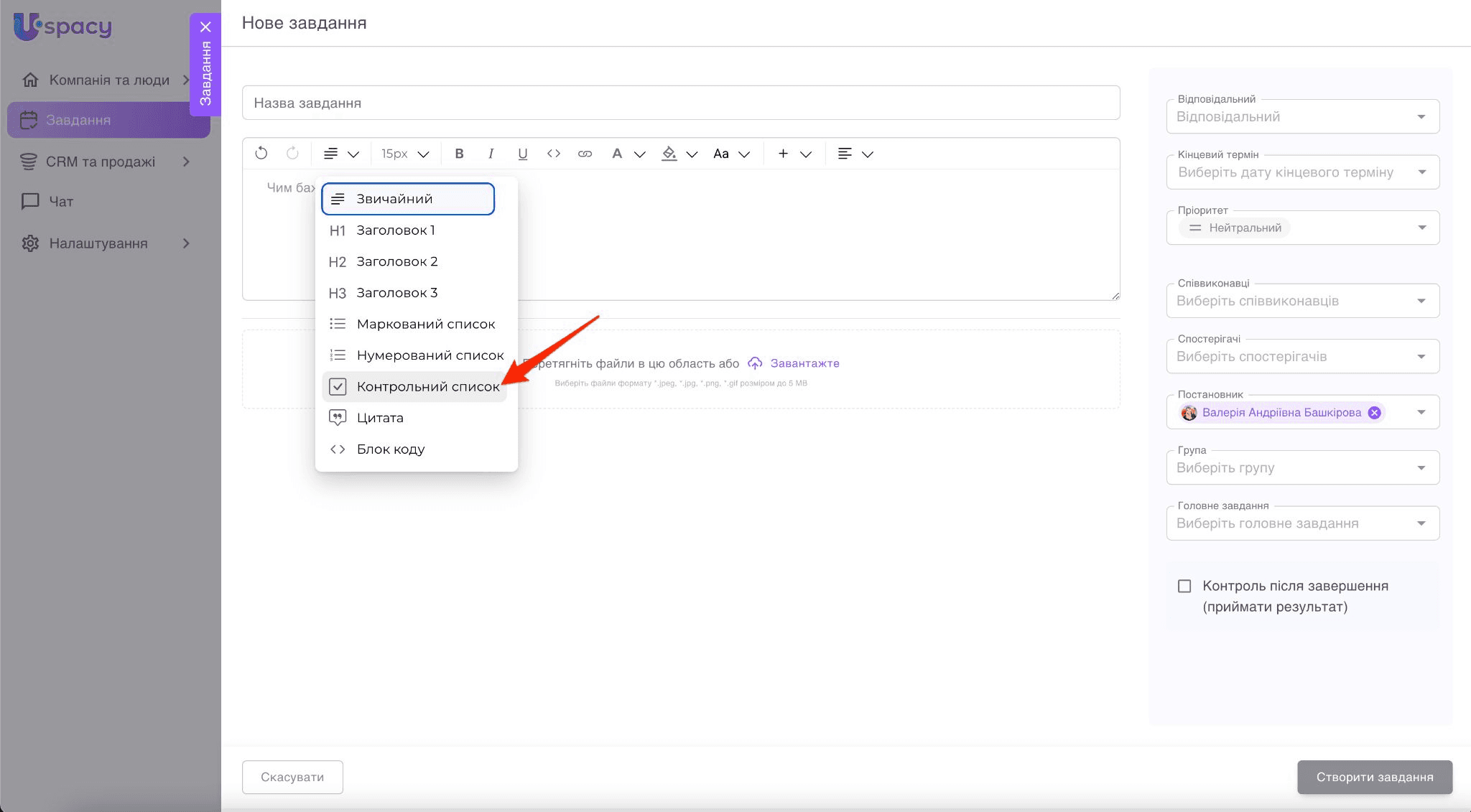Click the cloud upload icon
The width and height of the screenshot is (1471, 812).
pos(755,363)
